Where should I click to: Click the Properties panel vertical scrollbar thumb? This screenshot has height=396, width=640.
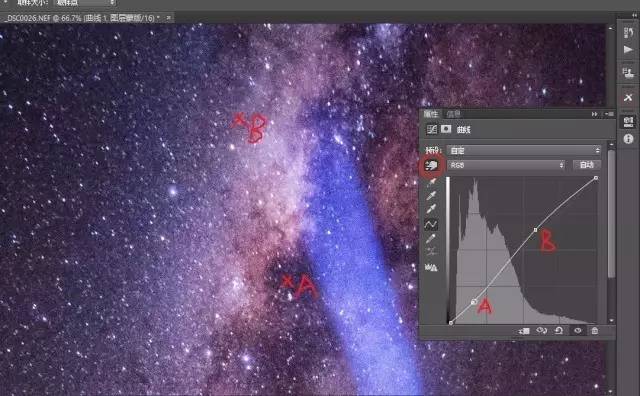pos(611,214)
